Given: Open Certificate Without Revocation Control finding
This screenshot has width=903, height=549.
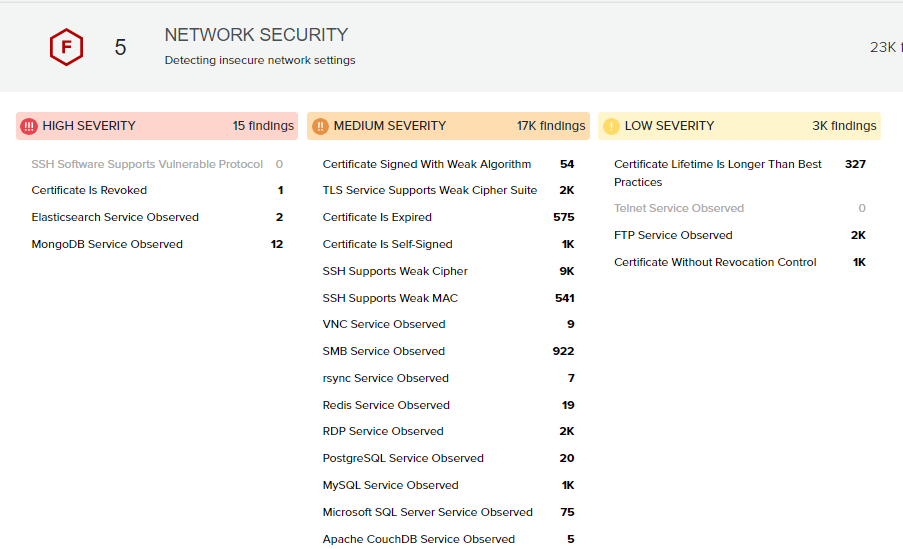Looking at the screenshot, I should (715, 262).
